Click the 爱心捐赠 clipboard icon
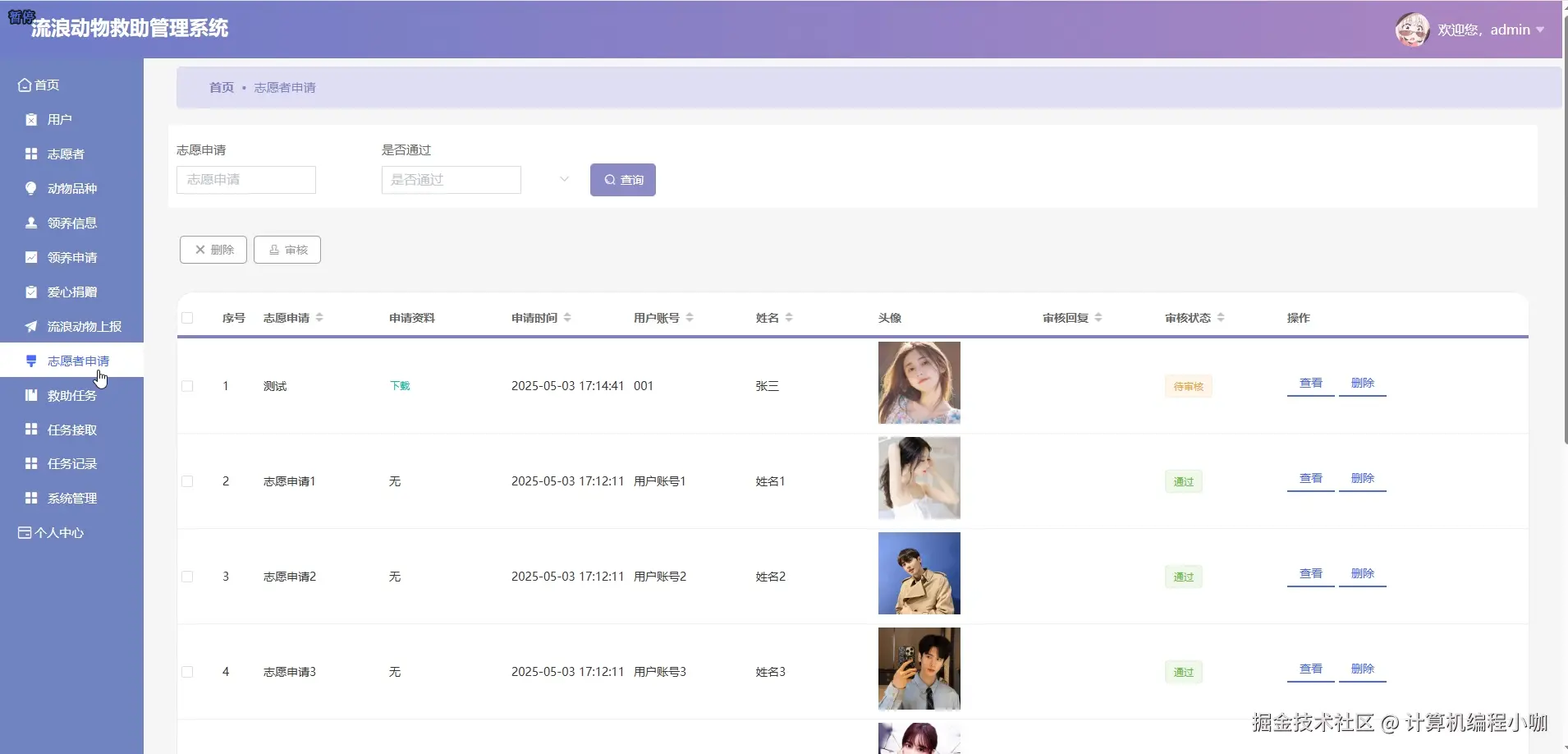1568x754 pixels. pyautogui.click(x=31, y=292)
